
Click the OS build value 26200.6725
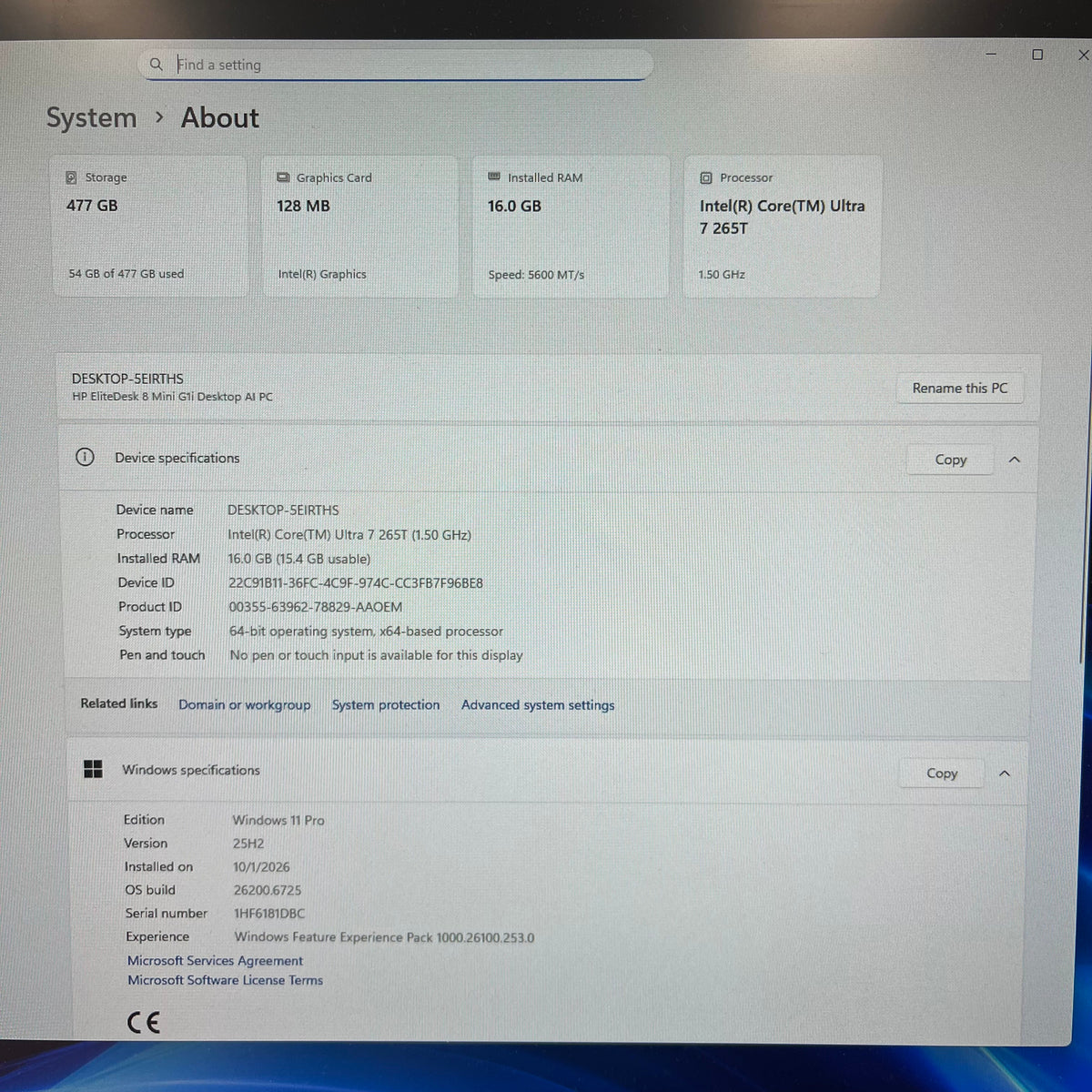[268, 891]
